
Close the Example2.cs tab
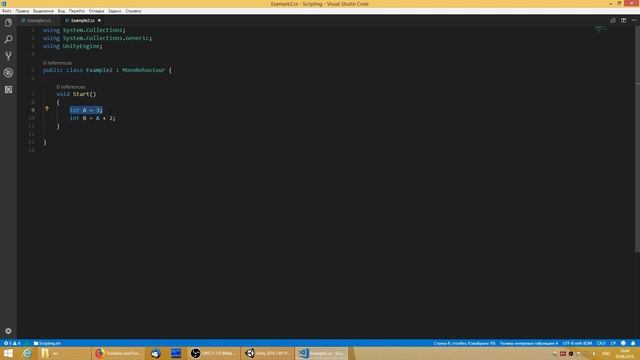click(x=99, y=20)
